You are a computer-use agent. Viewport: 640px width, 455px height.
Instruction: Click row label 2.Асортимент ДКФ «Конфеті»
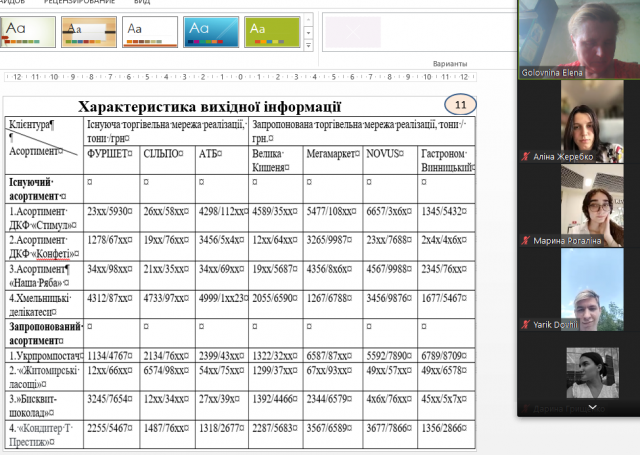(44, 246)
